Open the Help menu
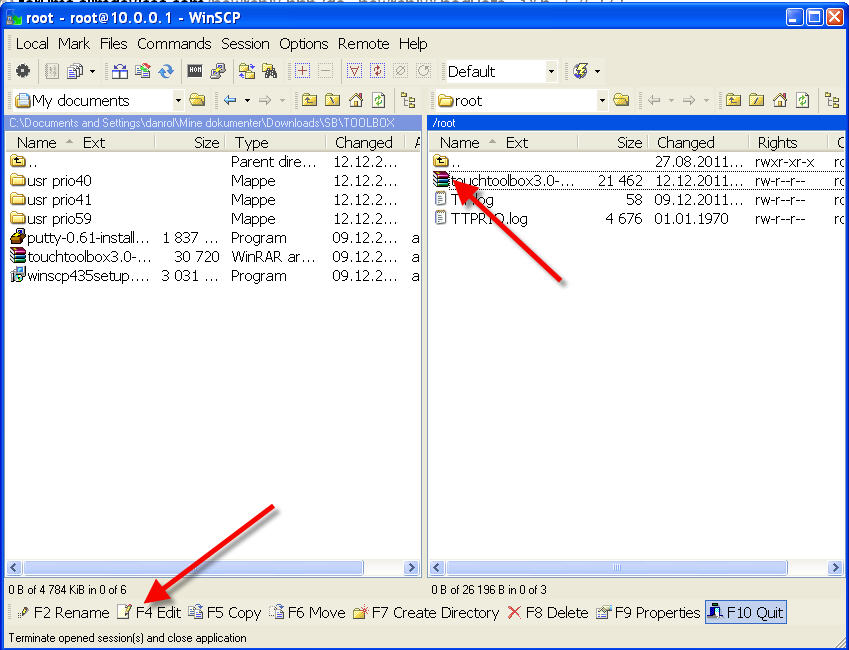The image size is (849, 650). (x=413, y=43)
